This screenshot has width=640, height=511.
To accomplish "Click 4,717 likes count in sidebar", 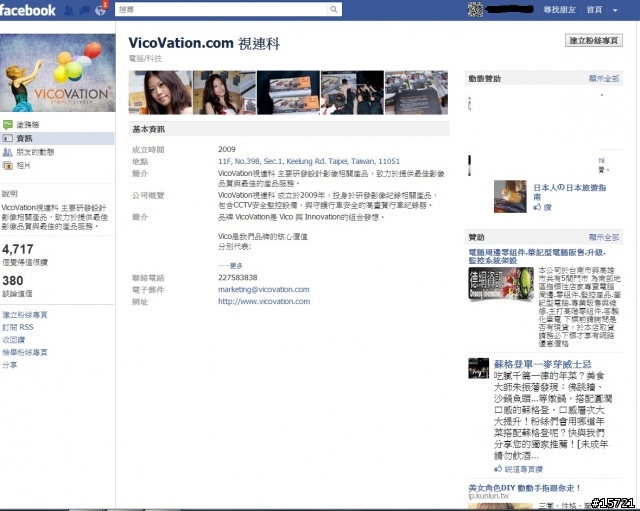I will [18, 249].
